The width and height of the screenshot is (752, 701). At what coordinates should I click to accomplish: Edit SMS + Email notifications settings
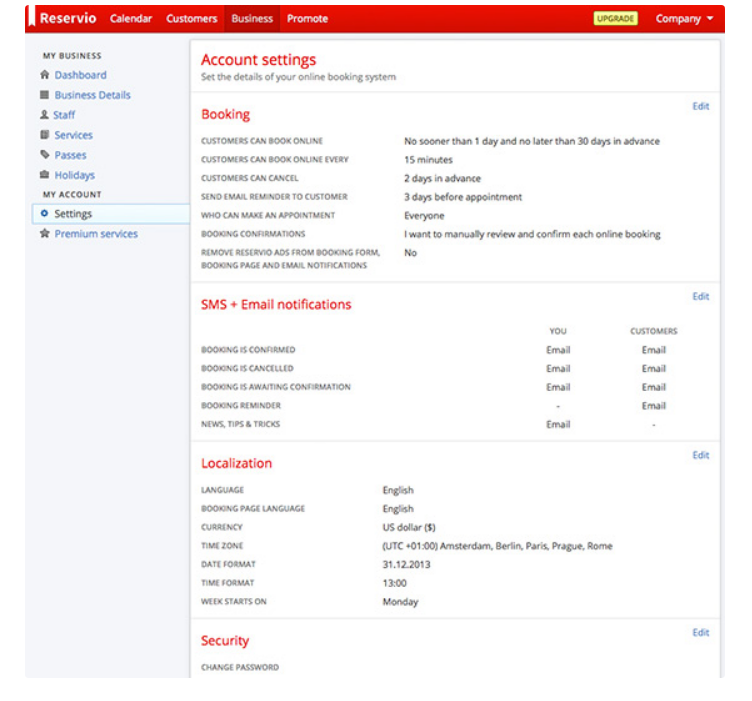[x=700, y=296]
